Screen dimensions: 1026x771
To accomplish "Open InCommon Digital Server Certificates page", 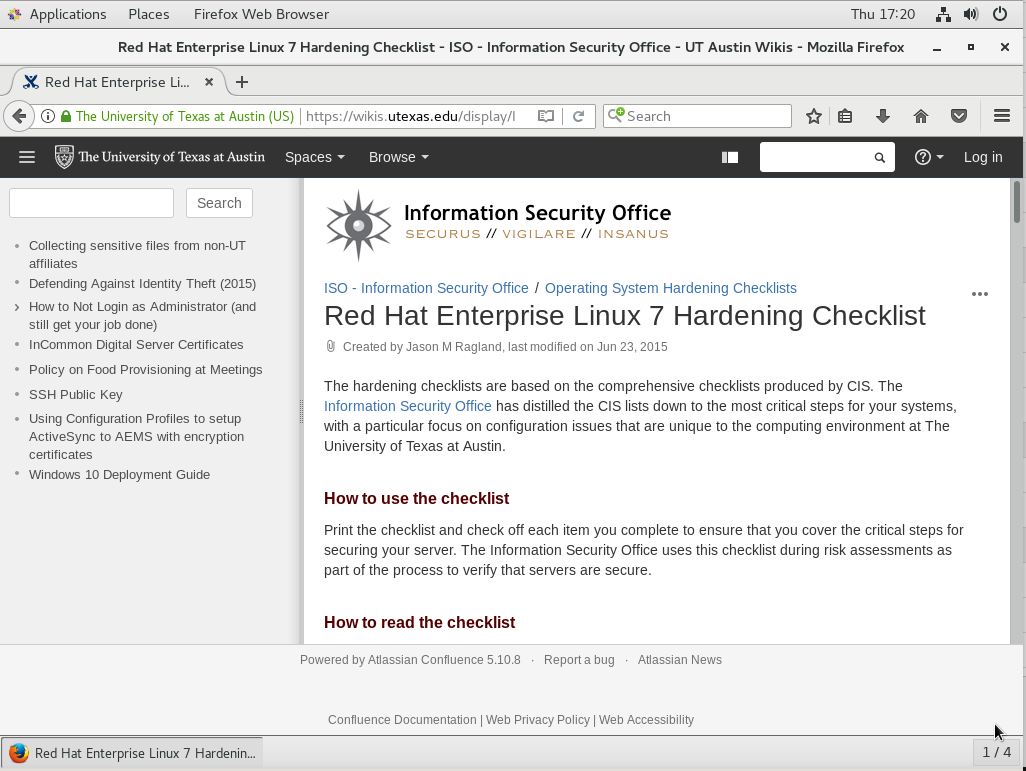I will point(136,344).
